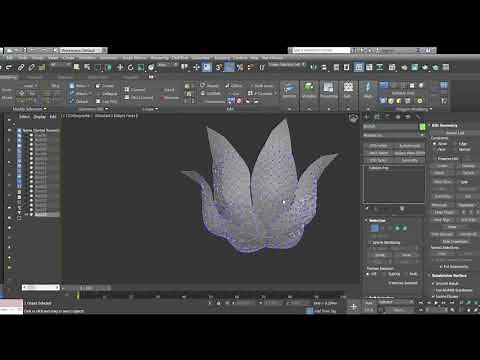Open the Material Editor icon
Screen dimensions: 480x360
click(x=392, y=67)
